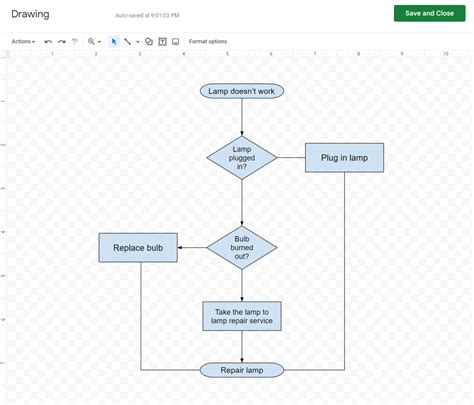The width and height of the screenshot is (474, 405).
Task: Click the 'Plug in lamp' rectangle
Action: (344, 158)
